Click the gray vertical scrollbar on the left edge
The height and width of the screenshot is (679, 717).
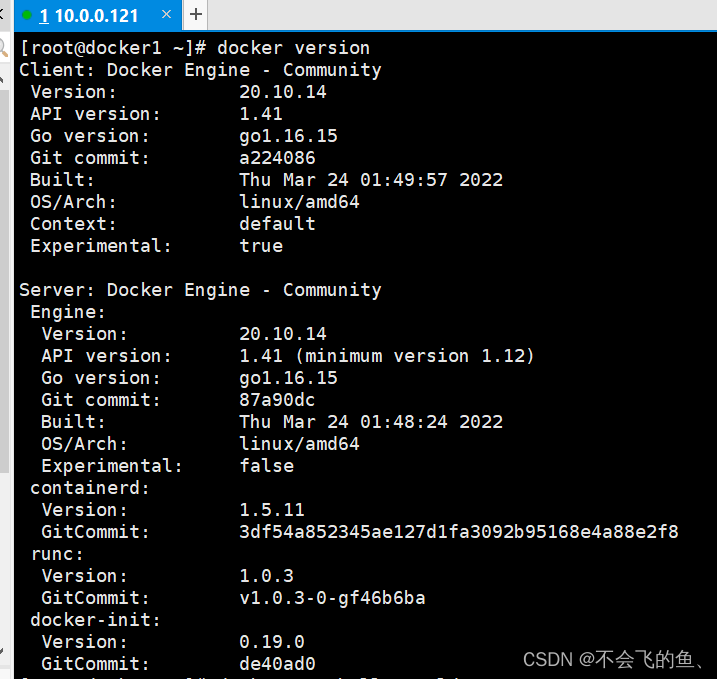(4, 281)
